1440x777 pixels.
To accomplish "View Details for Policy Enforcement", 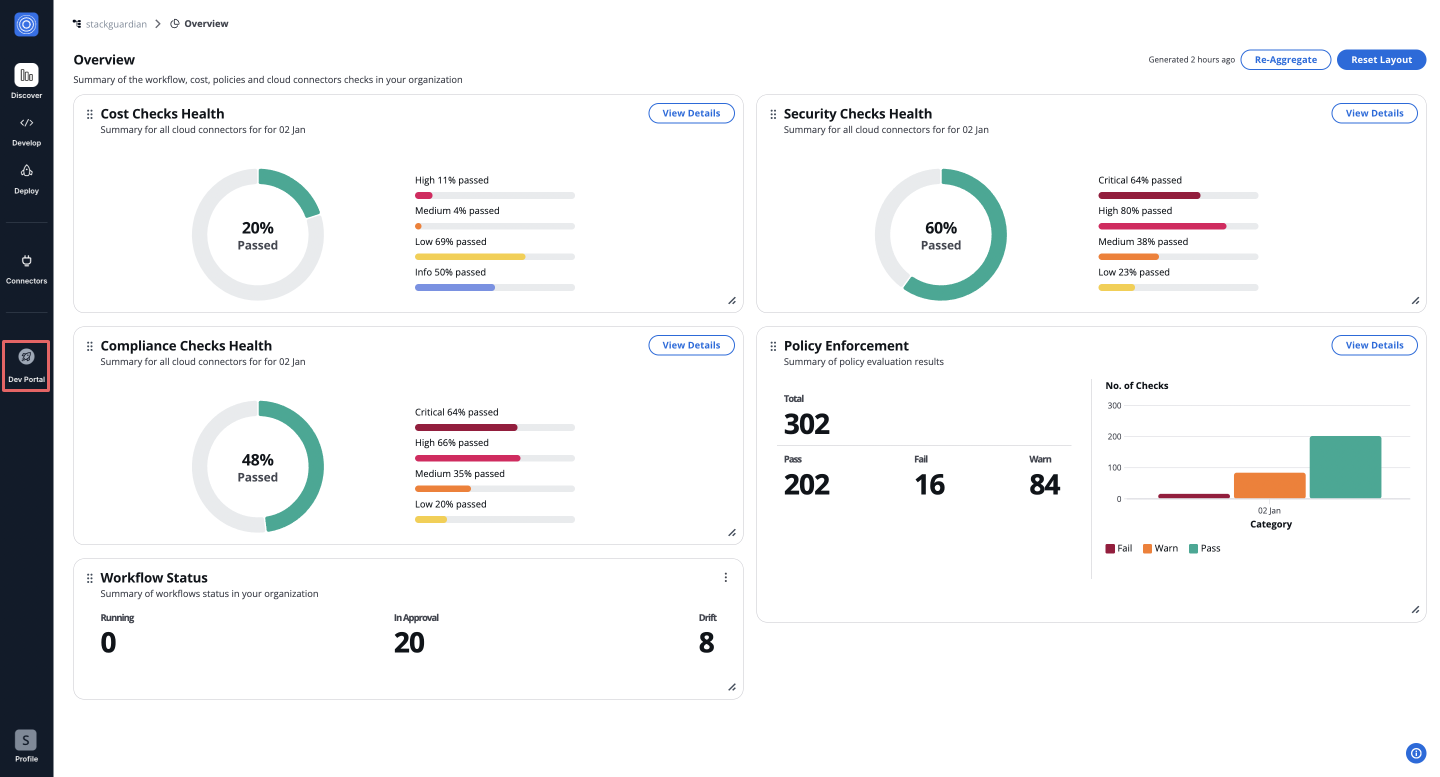I will tap(1374, 345).
